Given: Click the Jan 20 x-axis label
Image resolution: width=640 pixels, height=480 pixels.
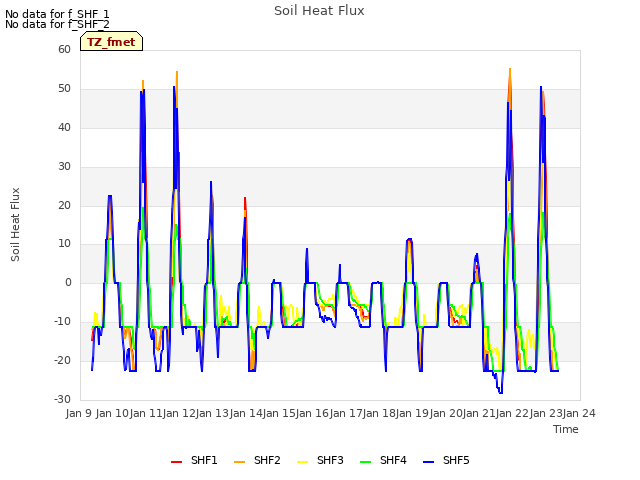Looking at the screenshot, I should [x=446, y=413].
